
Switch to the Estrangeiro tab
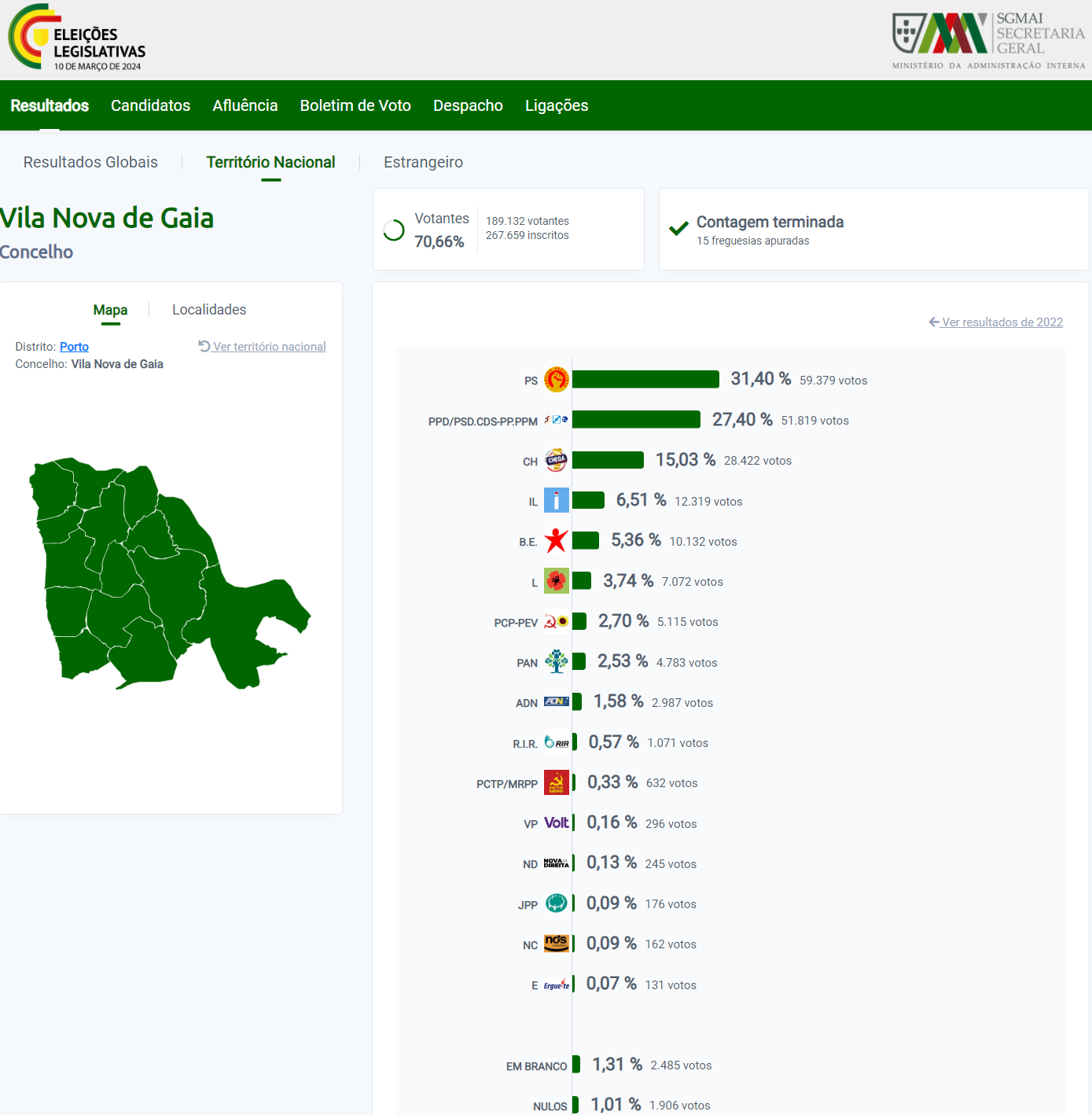423,162
